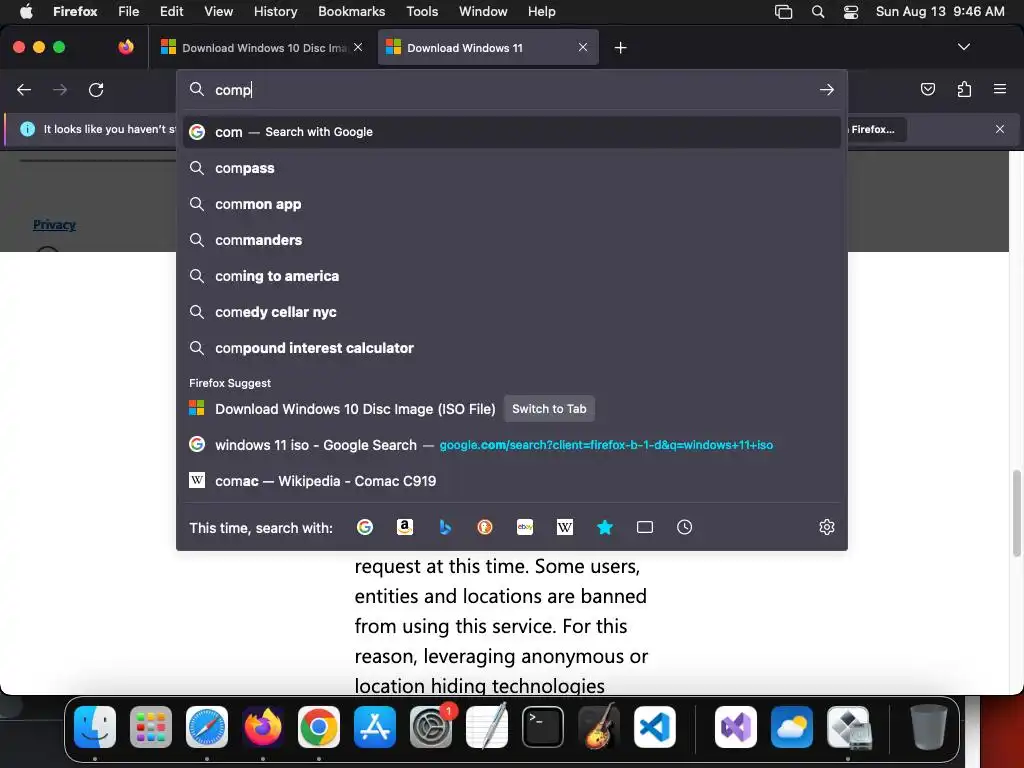Open the Apple menu
Screen dimensions: 1024x768
pos(26,11)
